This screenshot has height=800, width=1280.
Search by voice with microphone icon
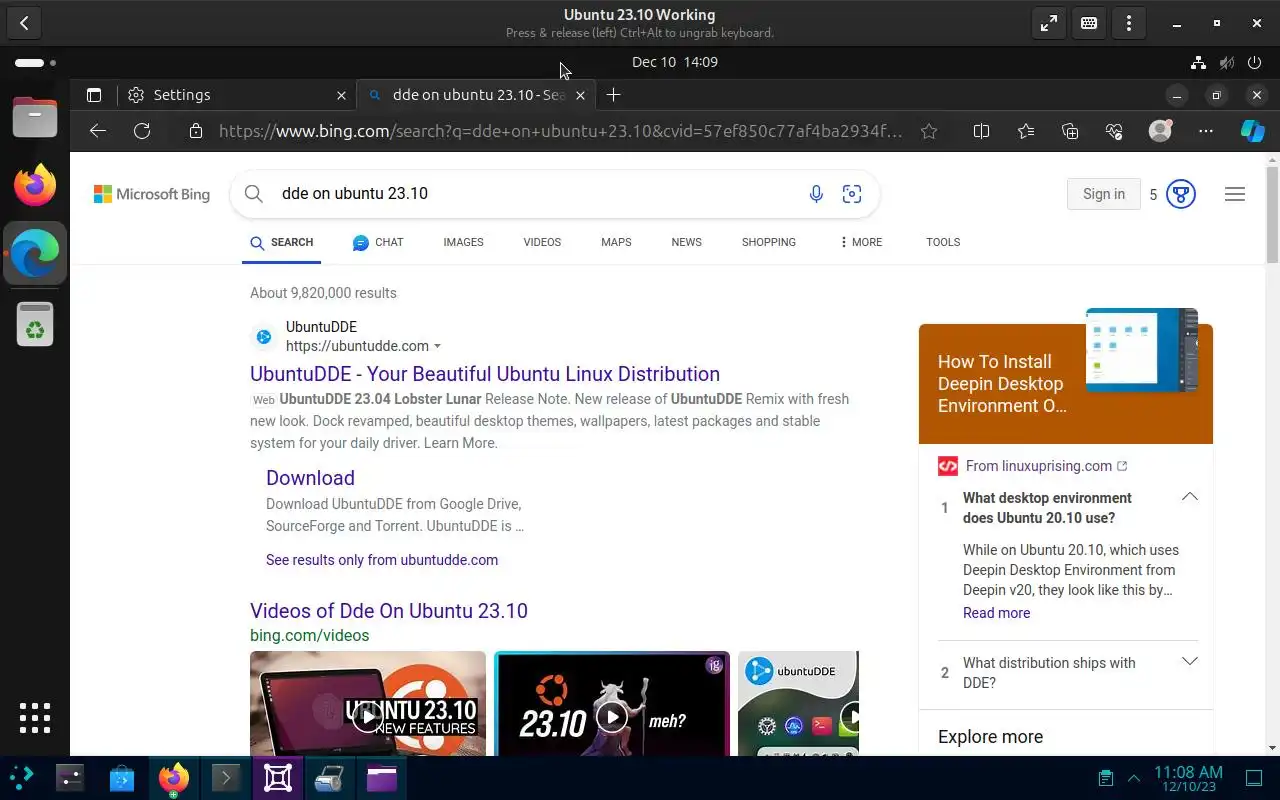816,194
